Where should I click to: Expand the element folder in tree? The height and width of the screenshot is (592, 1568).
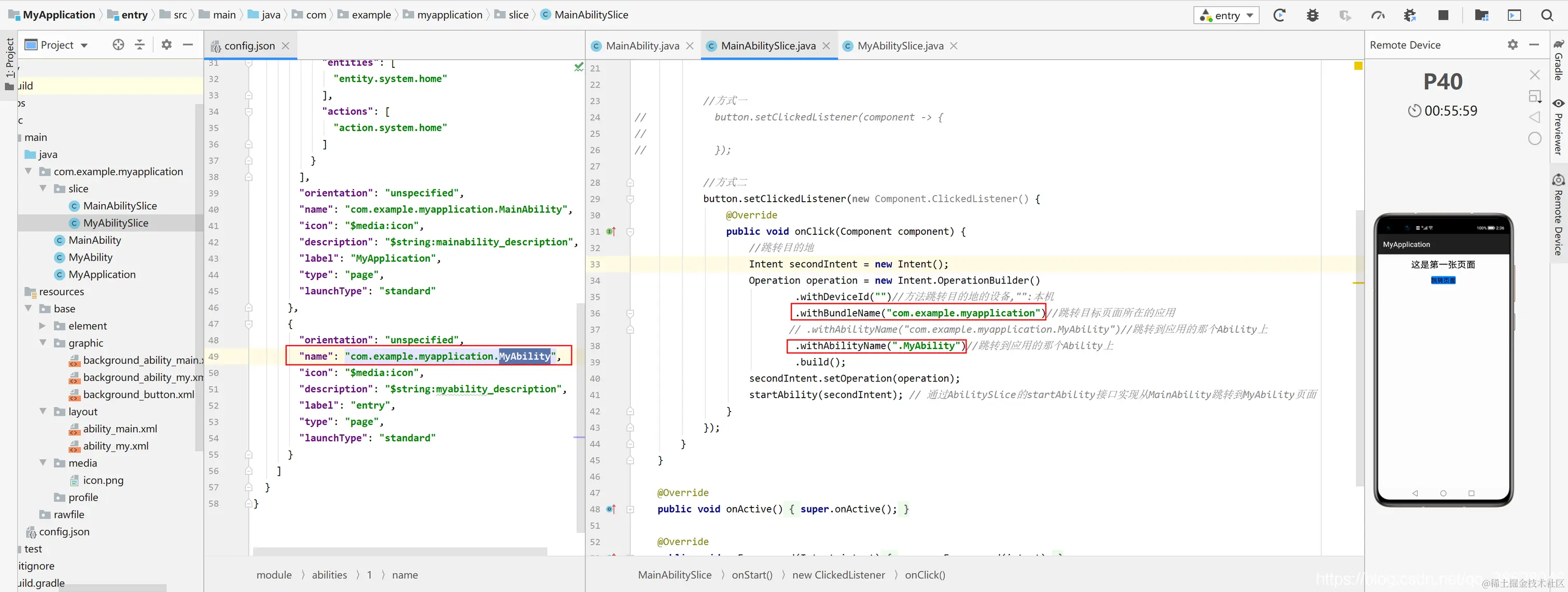tap(43, 326)
